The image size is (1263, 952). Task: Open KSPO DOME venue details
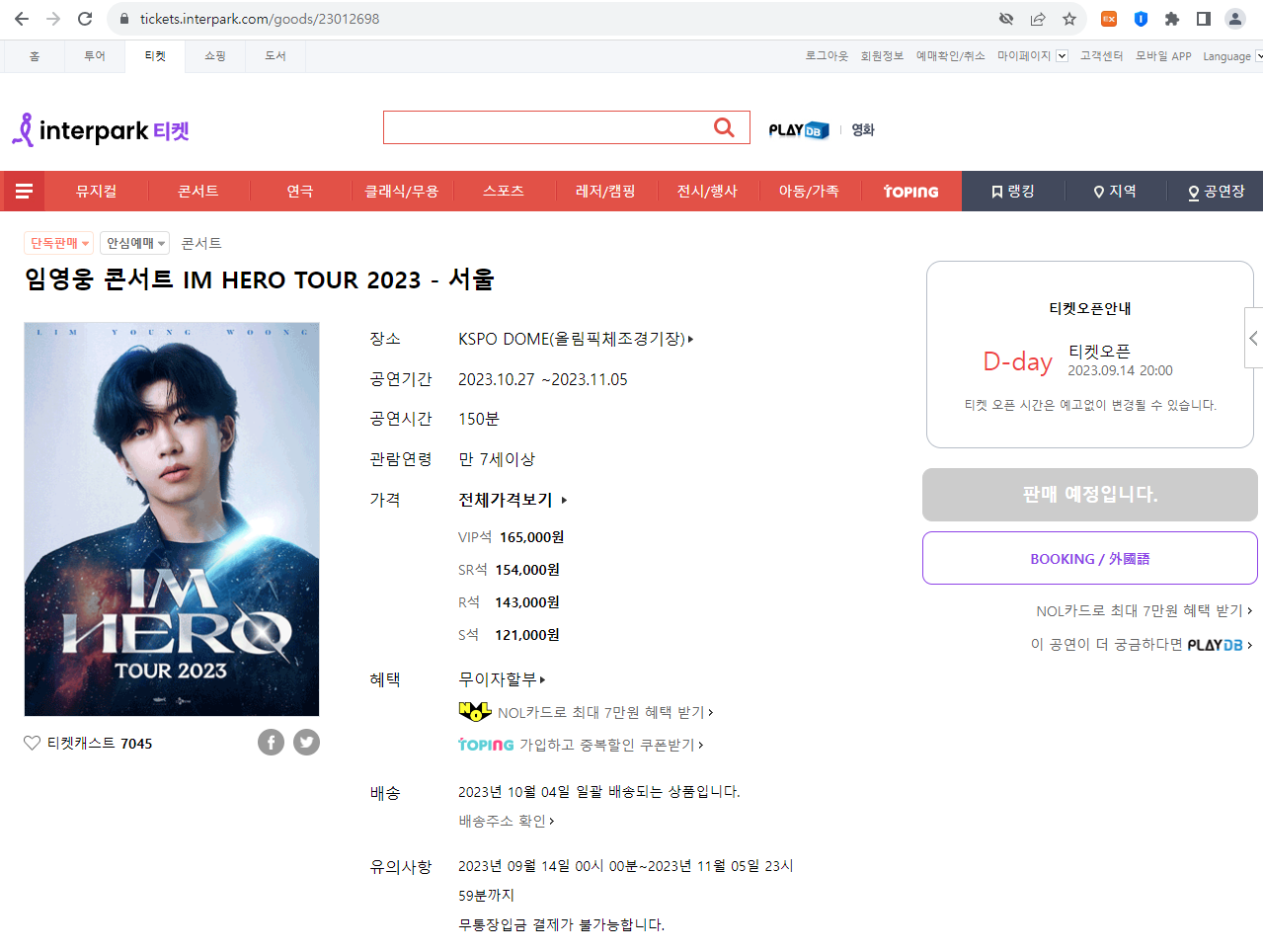576,339
